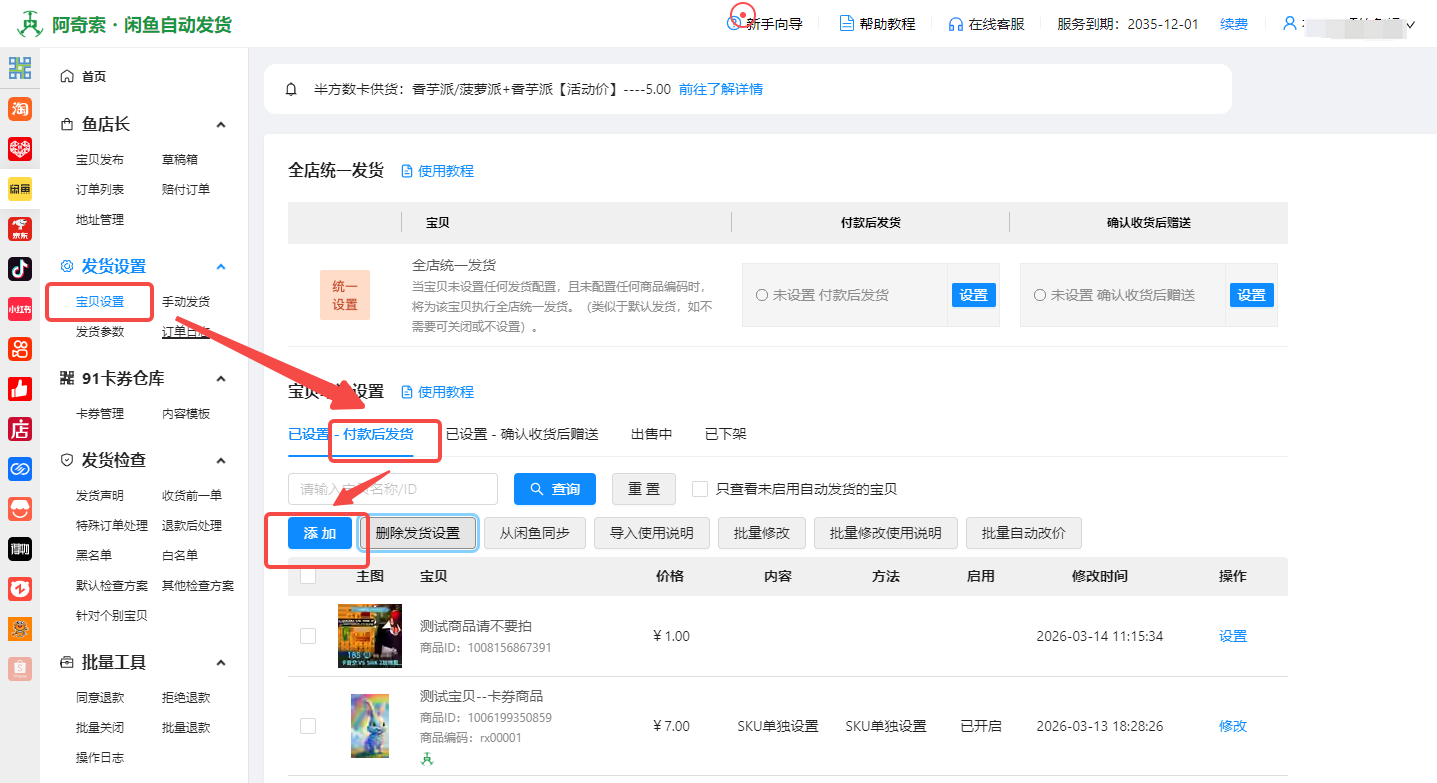Click the user avatar icon in the header
Screen dimensions: 1437x783
1290,23
